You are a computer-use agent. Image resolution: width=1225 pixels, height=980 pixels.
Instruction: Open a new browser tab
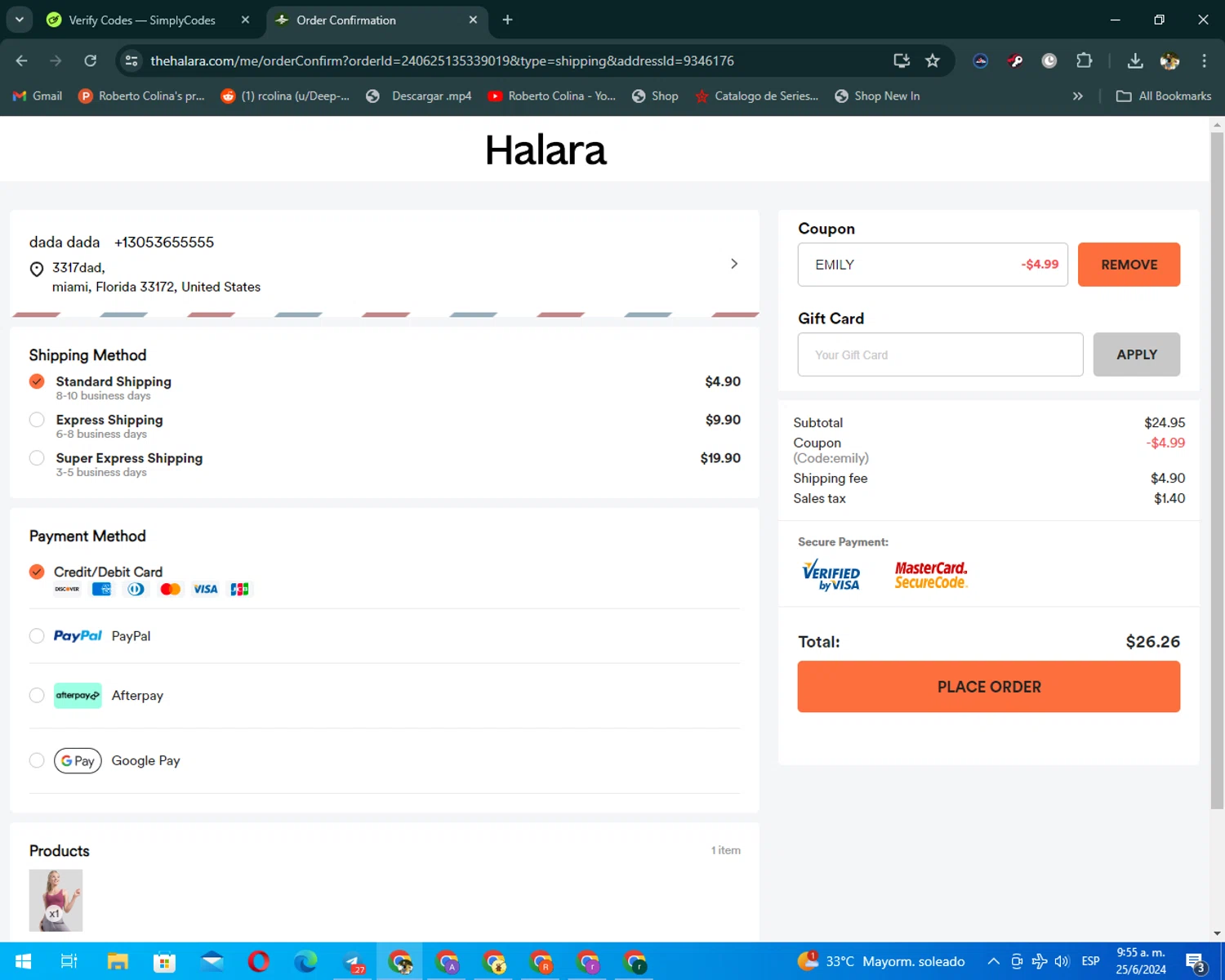(x=507, y=20)
